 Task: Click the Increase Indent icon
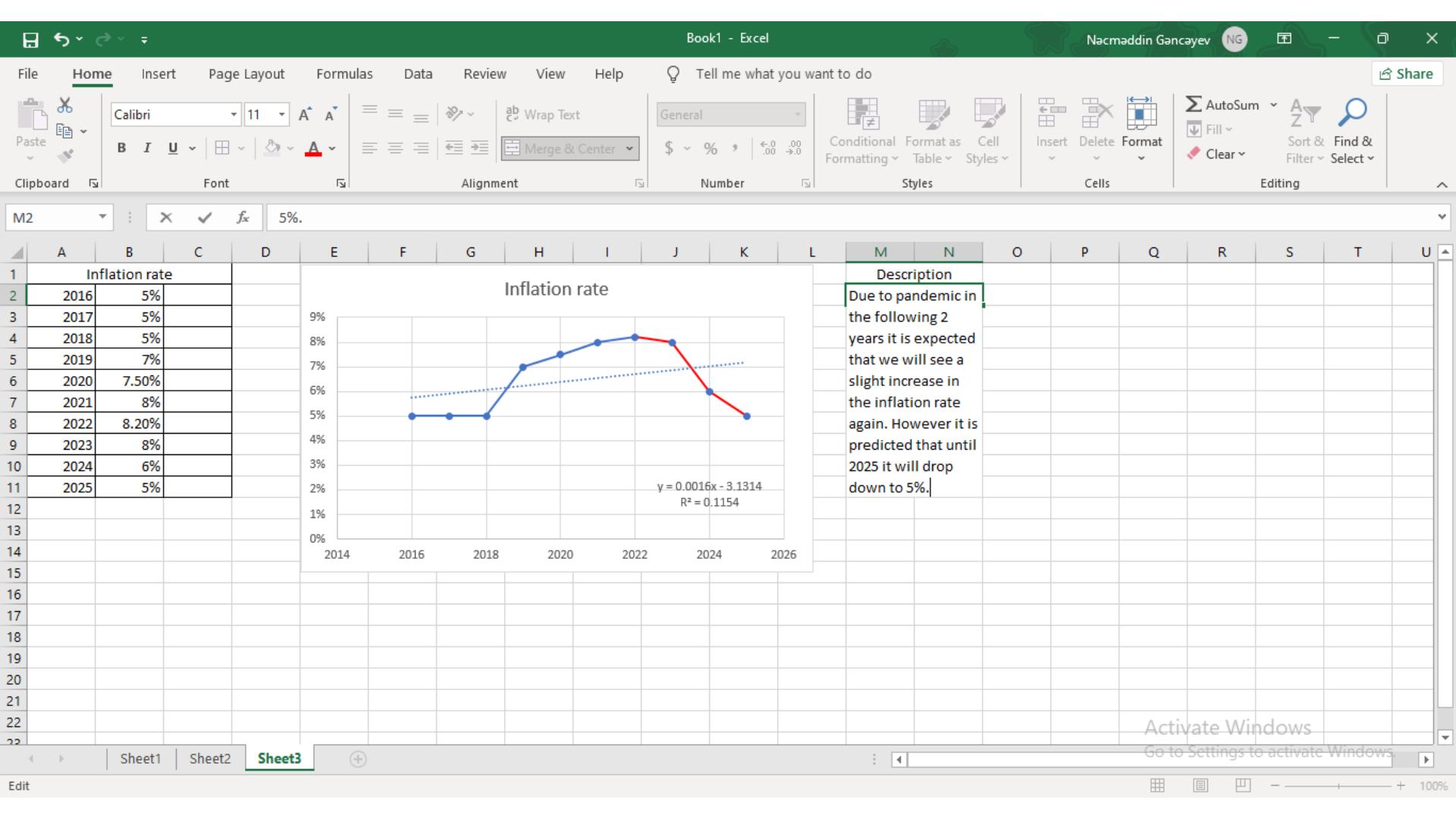click(x=479, y=148)
